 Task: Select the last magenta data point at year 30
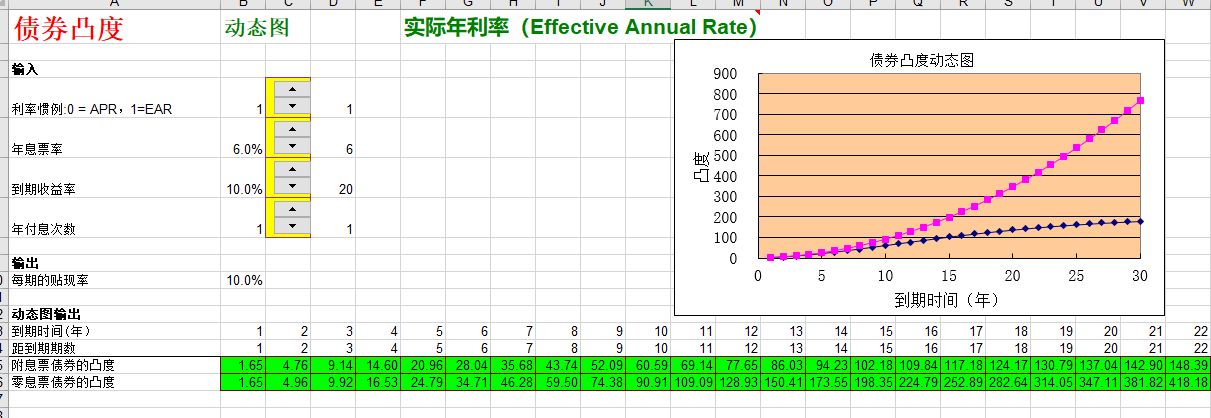[1140, 100]
